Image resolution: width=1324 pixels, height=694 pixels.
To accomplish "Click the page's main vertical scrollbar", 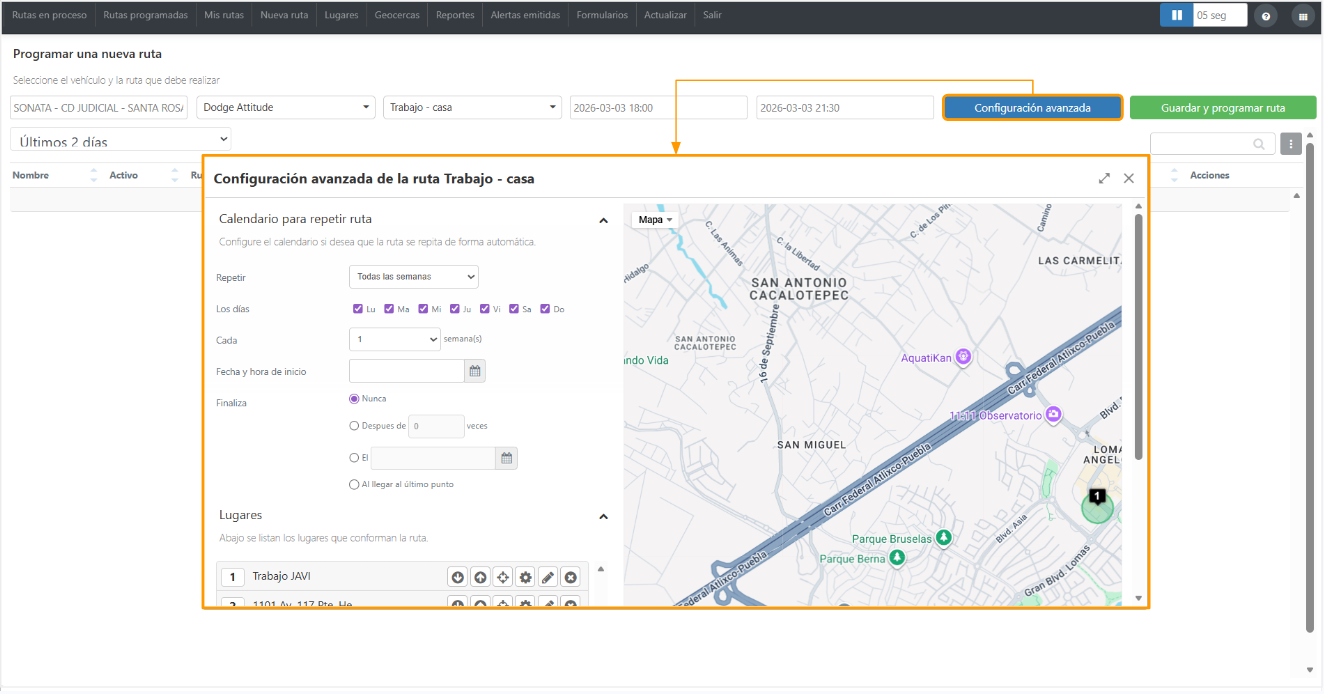I will 1310,388.
